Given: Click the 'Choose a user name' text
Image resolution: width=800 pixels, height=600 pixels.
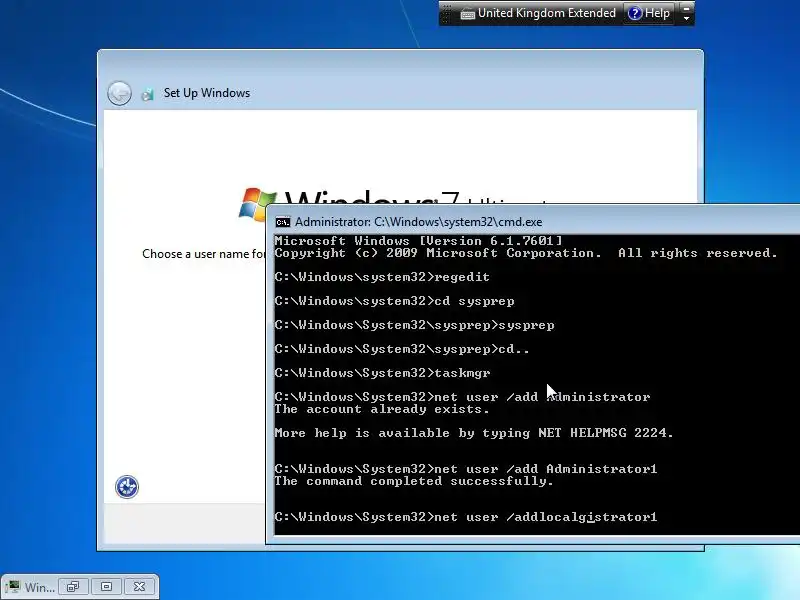Looking at the screenshot, I should 204,254.
